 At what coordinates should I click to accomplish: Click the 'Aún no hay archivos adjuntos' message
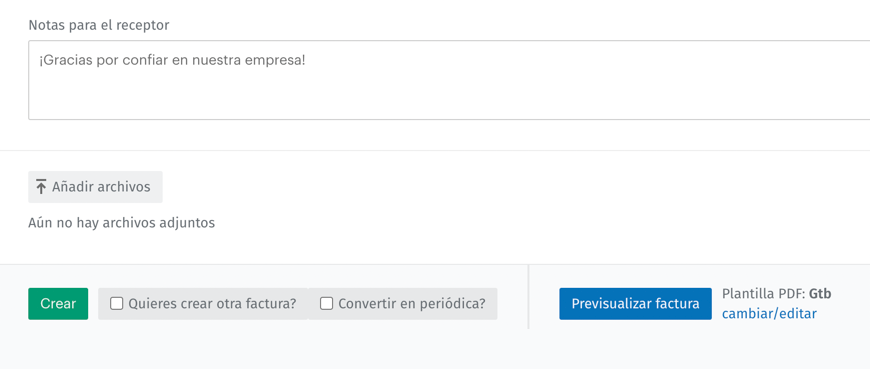point(122,223)
